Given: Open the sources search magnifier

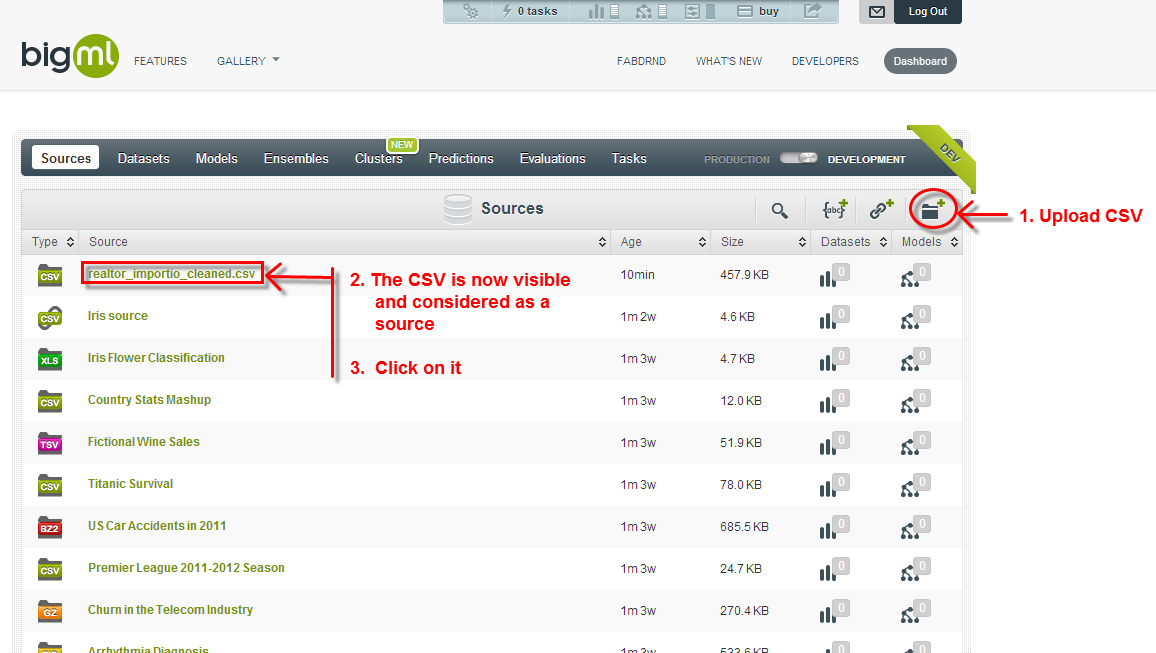Looking at the screenshot, I should [x=779, y=211].
